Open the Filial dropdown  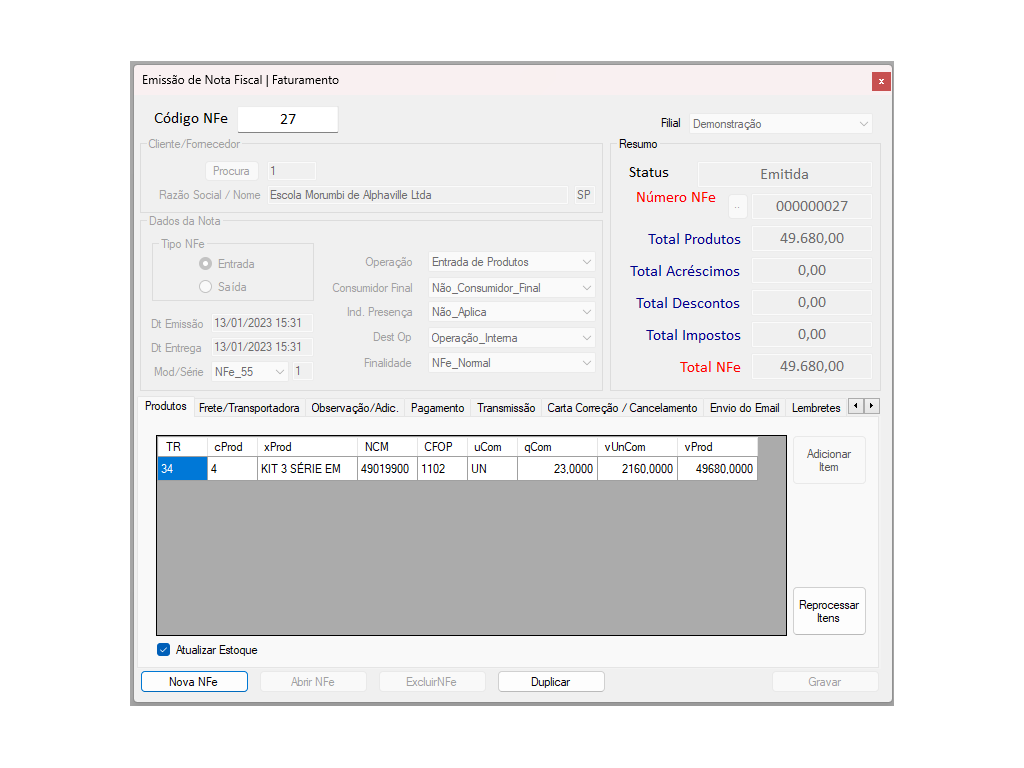point(863,124)
